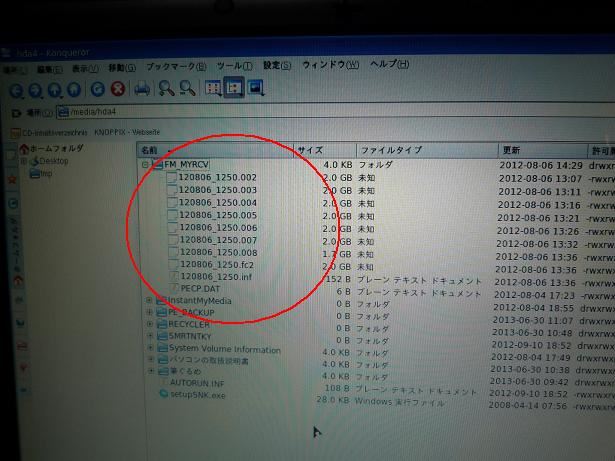
Task: Sort by 名前 column header
Action: click(215, 151)
